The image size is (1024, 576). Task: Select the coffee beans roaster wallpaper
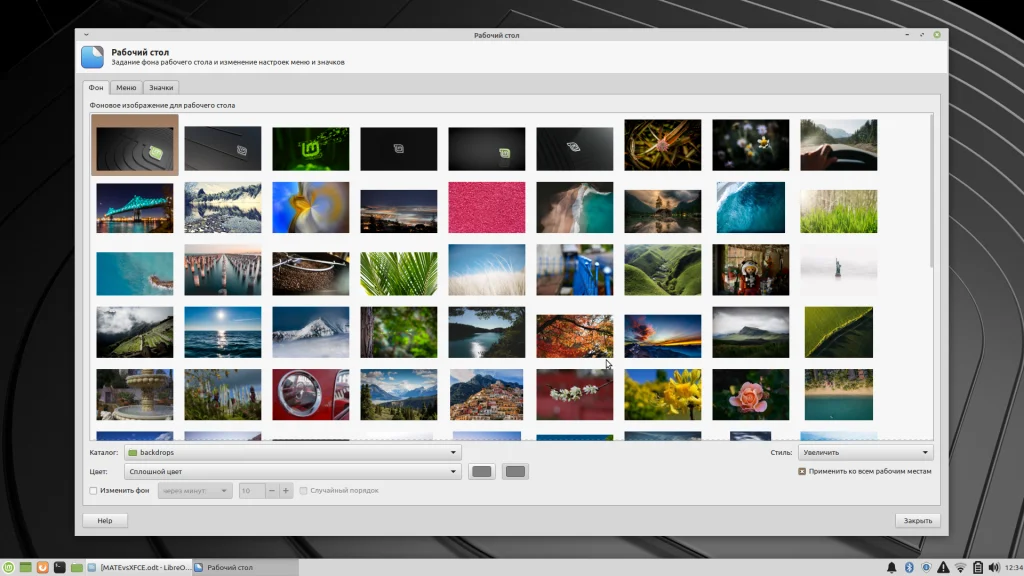[311, 274]
